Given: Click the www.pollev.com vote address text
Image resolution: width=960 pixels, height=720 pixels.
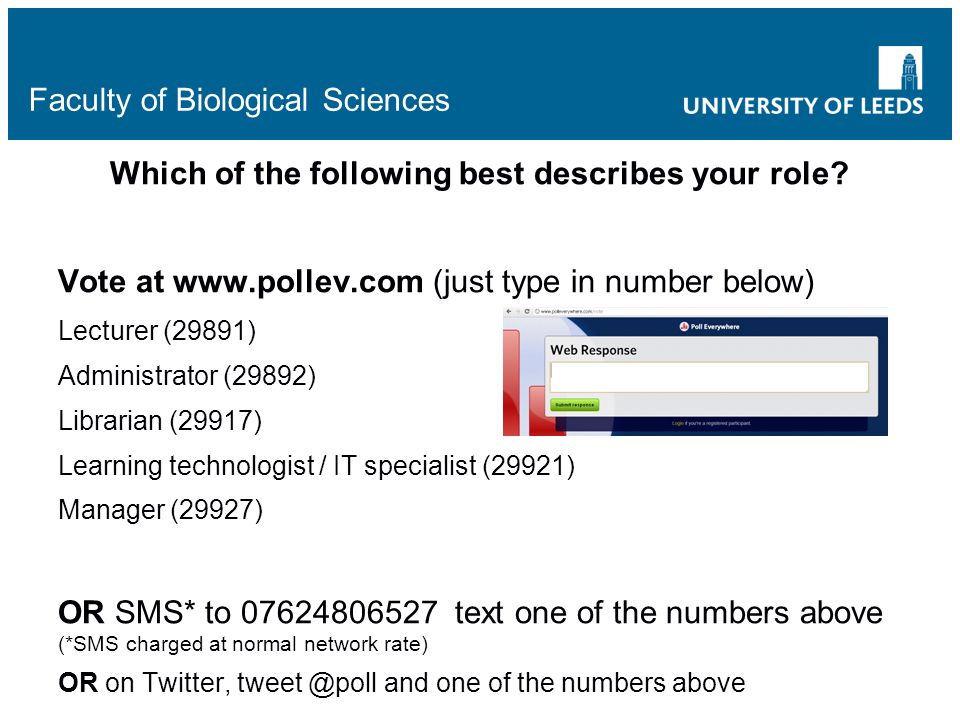Looking at the screenshot, I should click(x=298, y=282).
